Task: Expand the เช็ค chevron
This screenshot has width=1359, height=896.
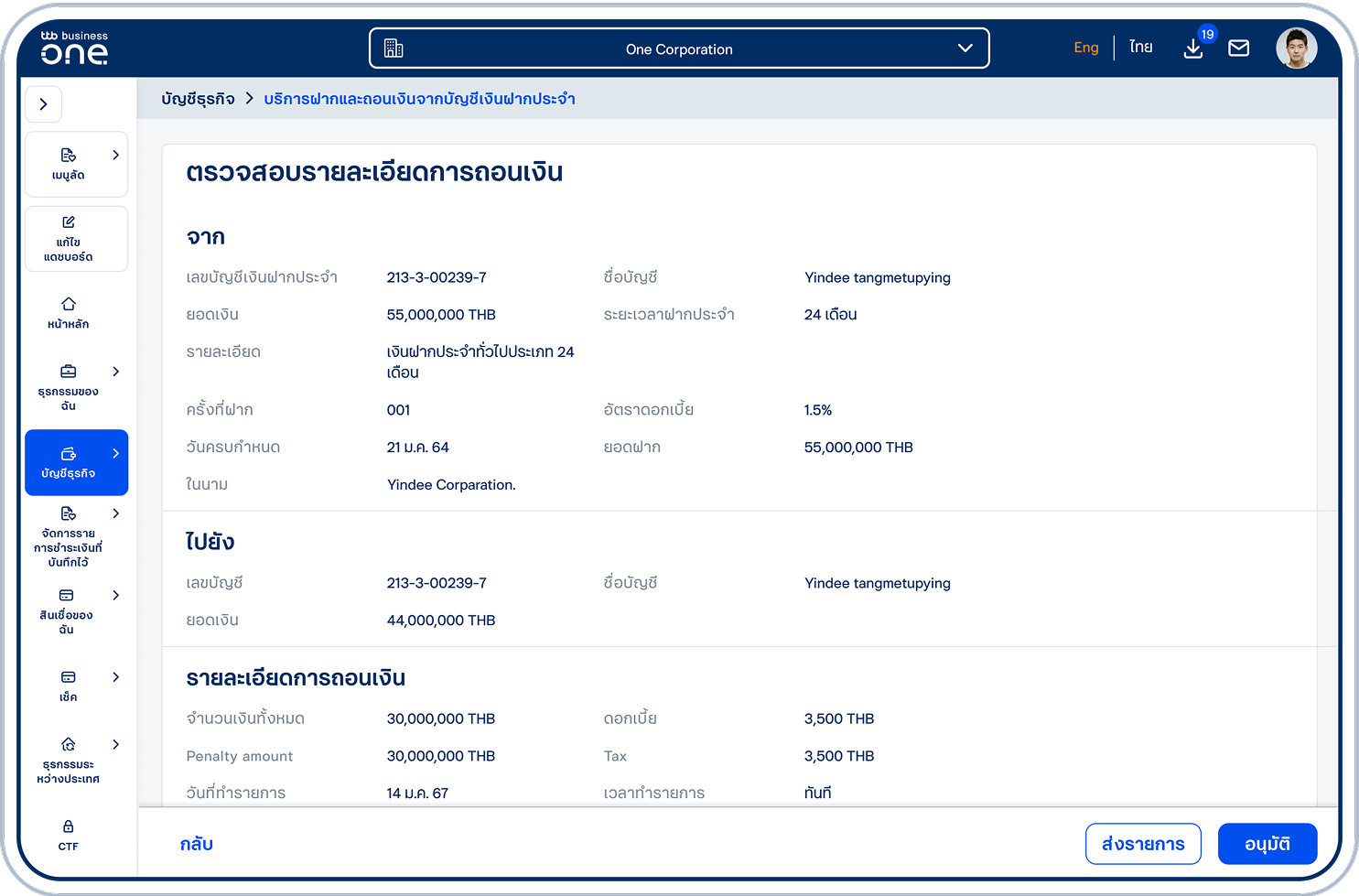Action: click(x=115, y=677)
